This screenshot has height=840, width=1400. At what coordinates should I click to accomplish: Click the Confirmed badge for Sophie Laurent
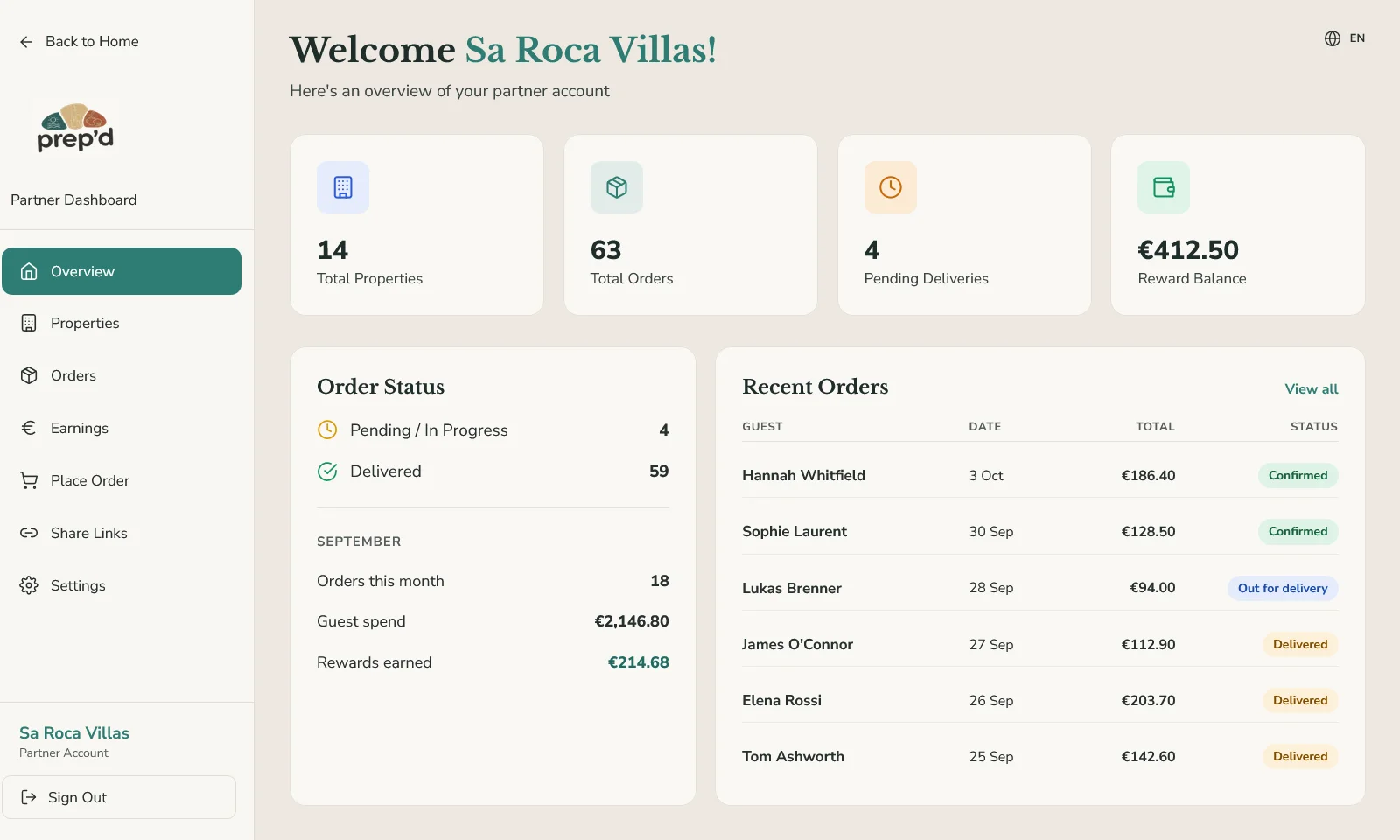1298,531
